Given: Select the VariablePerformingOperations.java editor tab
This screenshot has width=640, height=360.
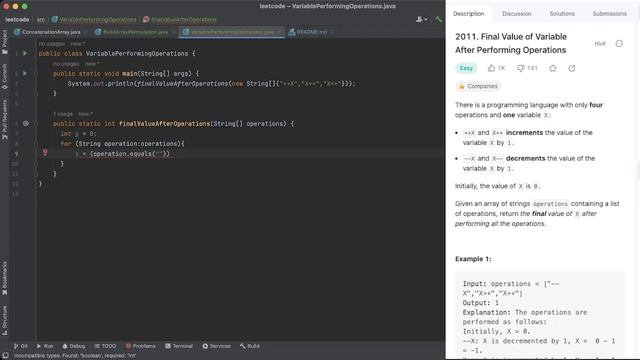Looking at the screenshot, I should [232, 32].
